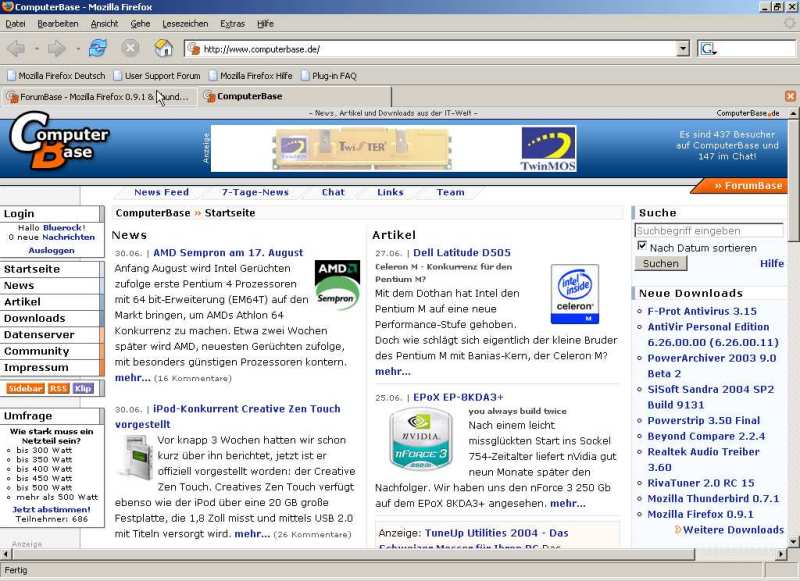Open the Forward button history dropdown arrow
This screenshot has height=581, width=800.
(78, 49)
